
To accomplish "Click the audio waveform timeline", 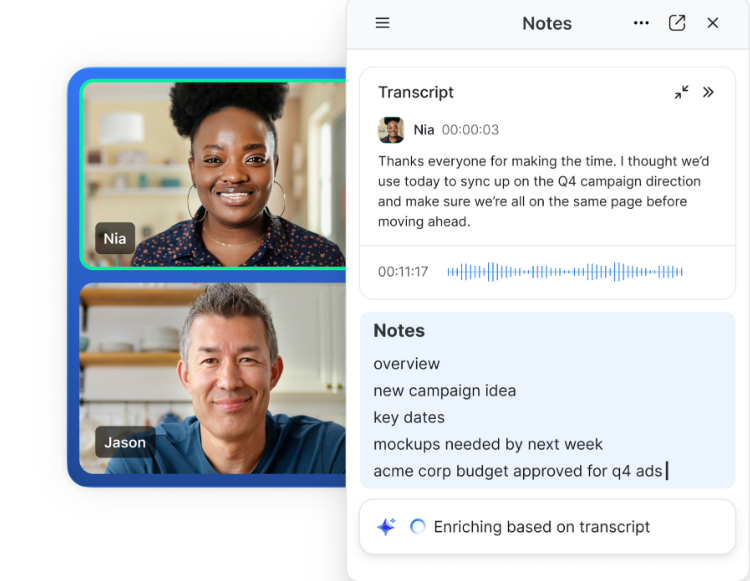I will (565, 272).
